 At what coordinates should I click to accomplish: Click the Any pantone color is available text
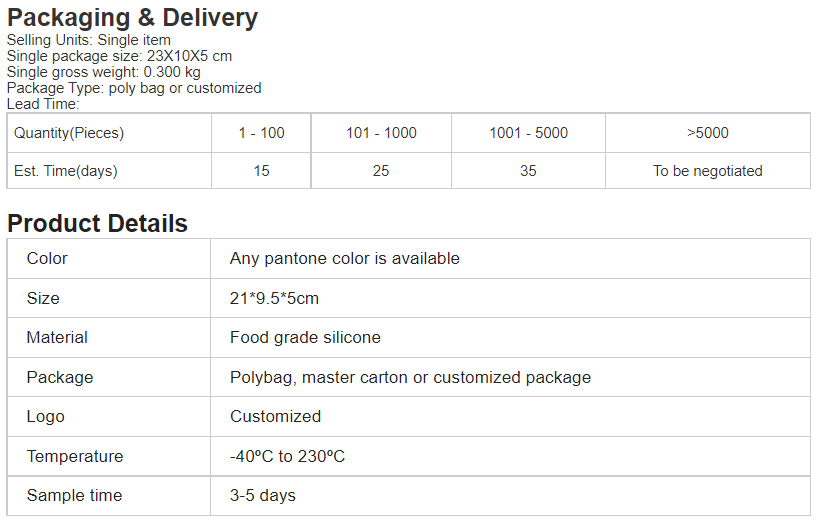coord(345,258)
